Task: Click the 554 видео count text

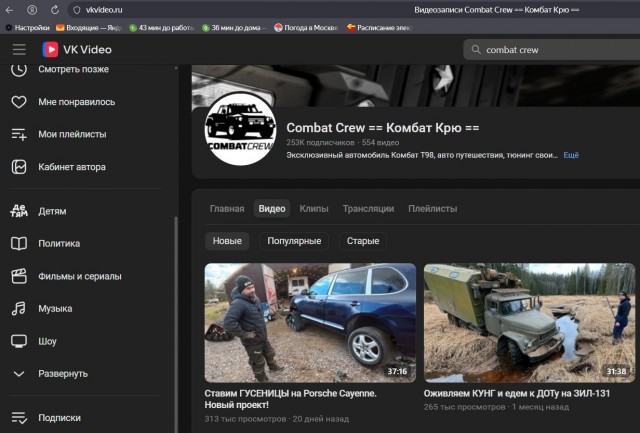Action: [380, 142]
